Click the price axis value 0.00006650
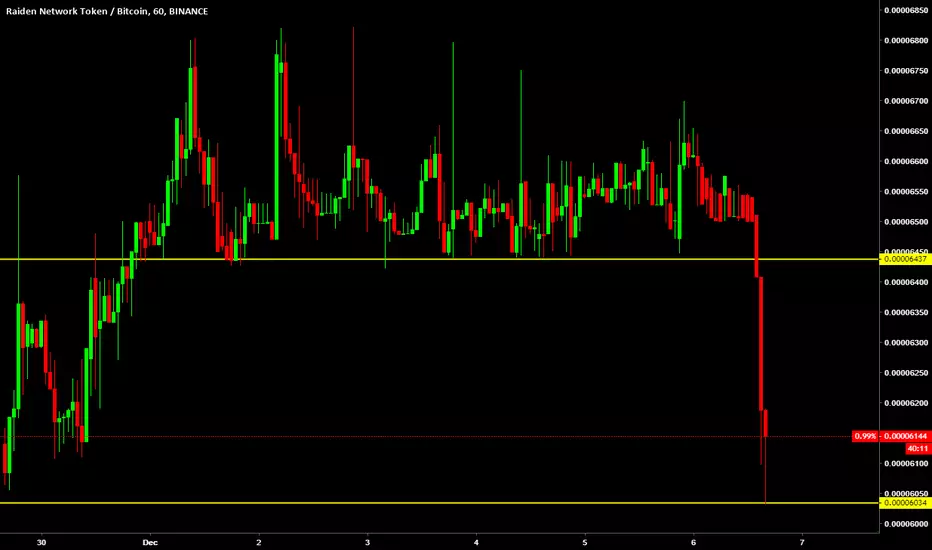The image size is (932, 550). tap(906, 131)
